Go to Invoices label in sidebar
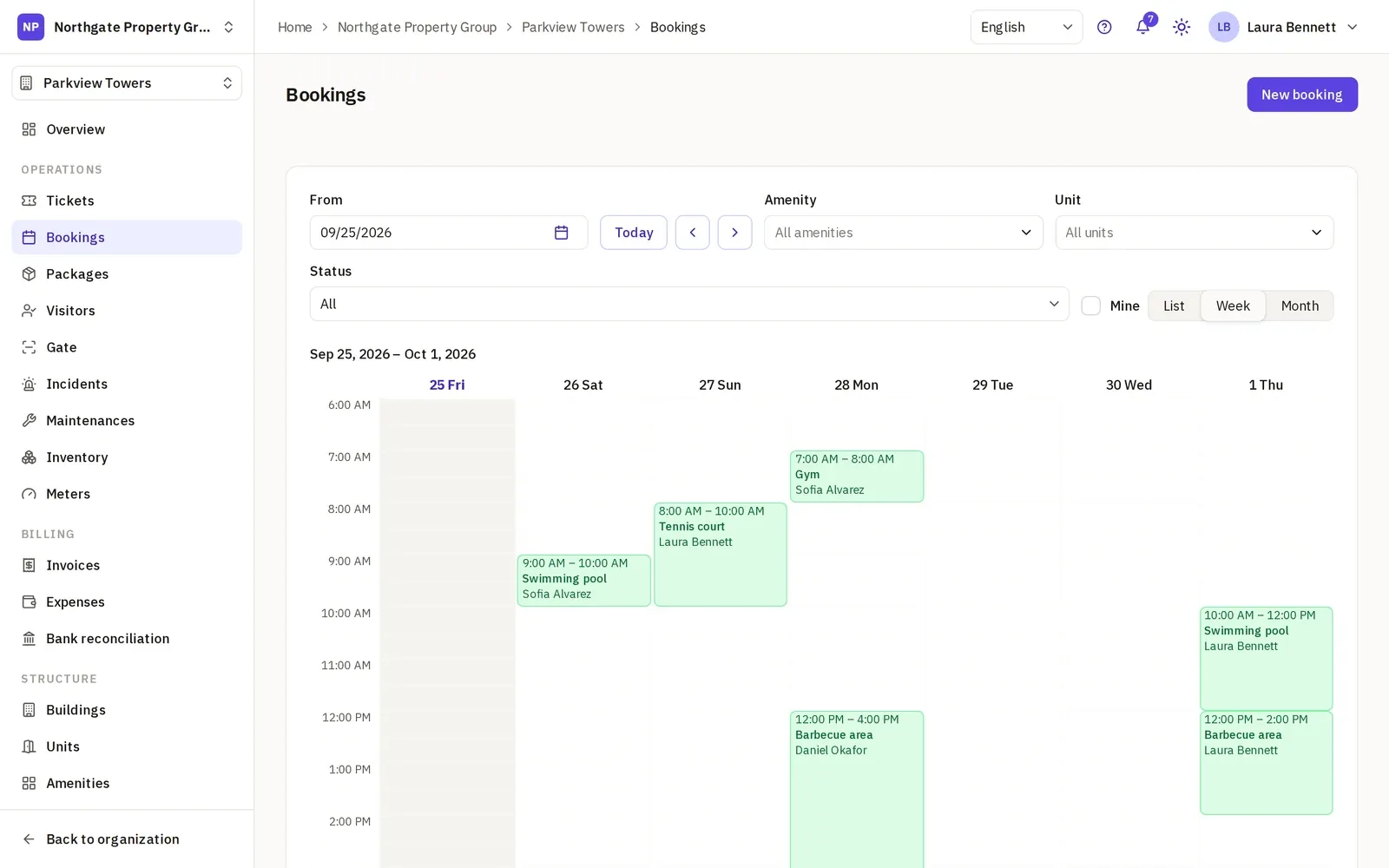This screenshot has height=868, width=1389. (73, 565)
